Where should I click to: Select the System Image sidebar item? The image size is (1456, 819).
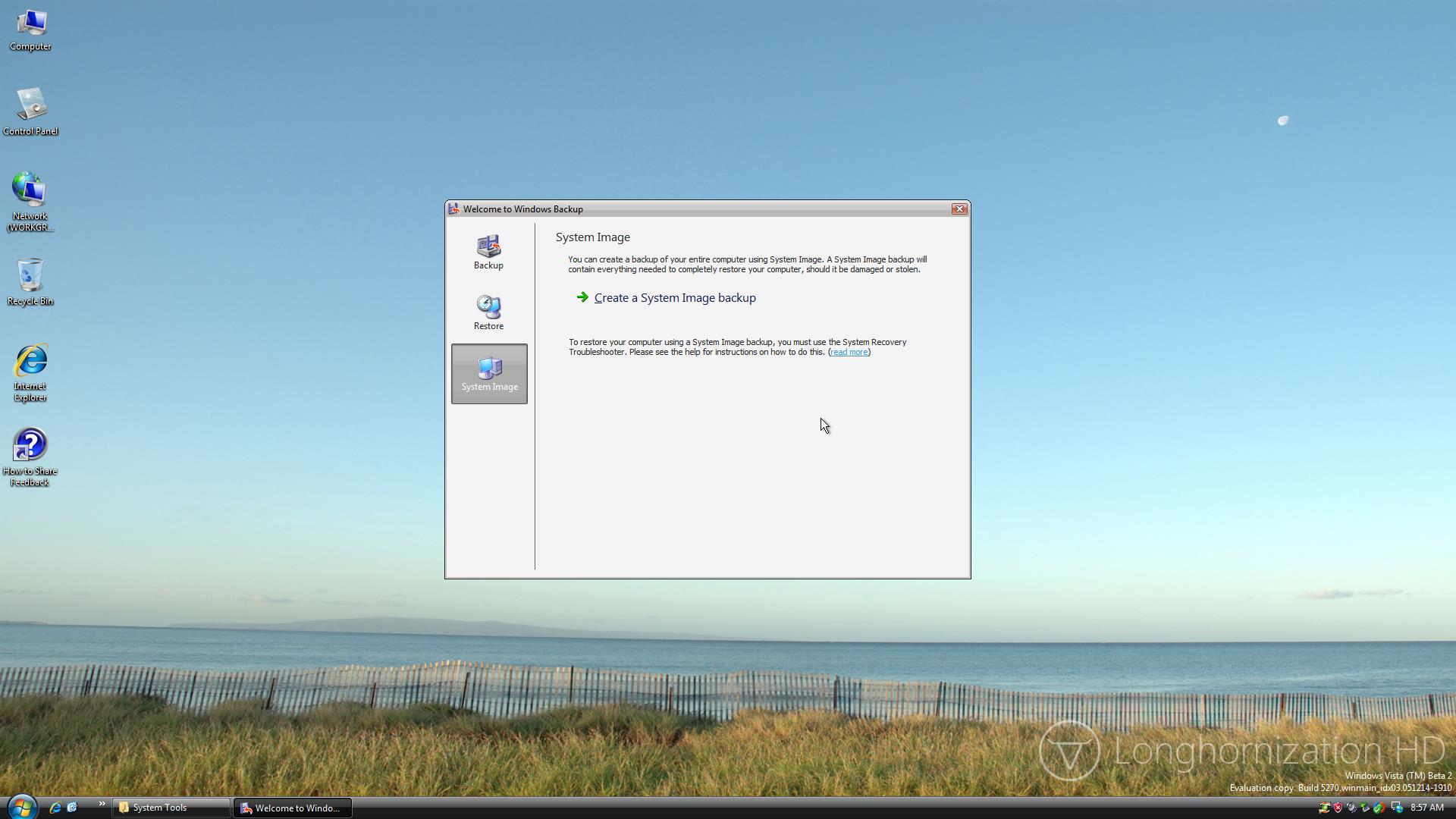(x=489, y=374)
